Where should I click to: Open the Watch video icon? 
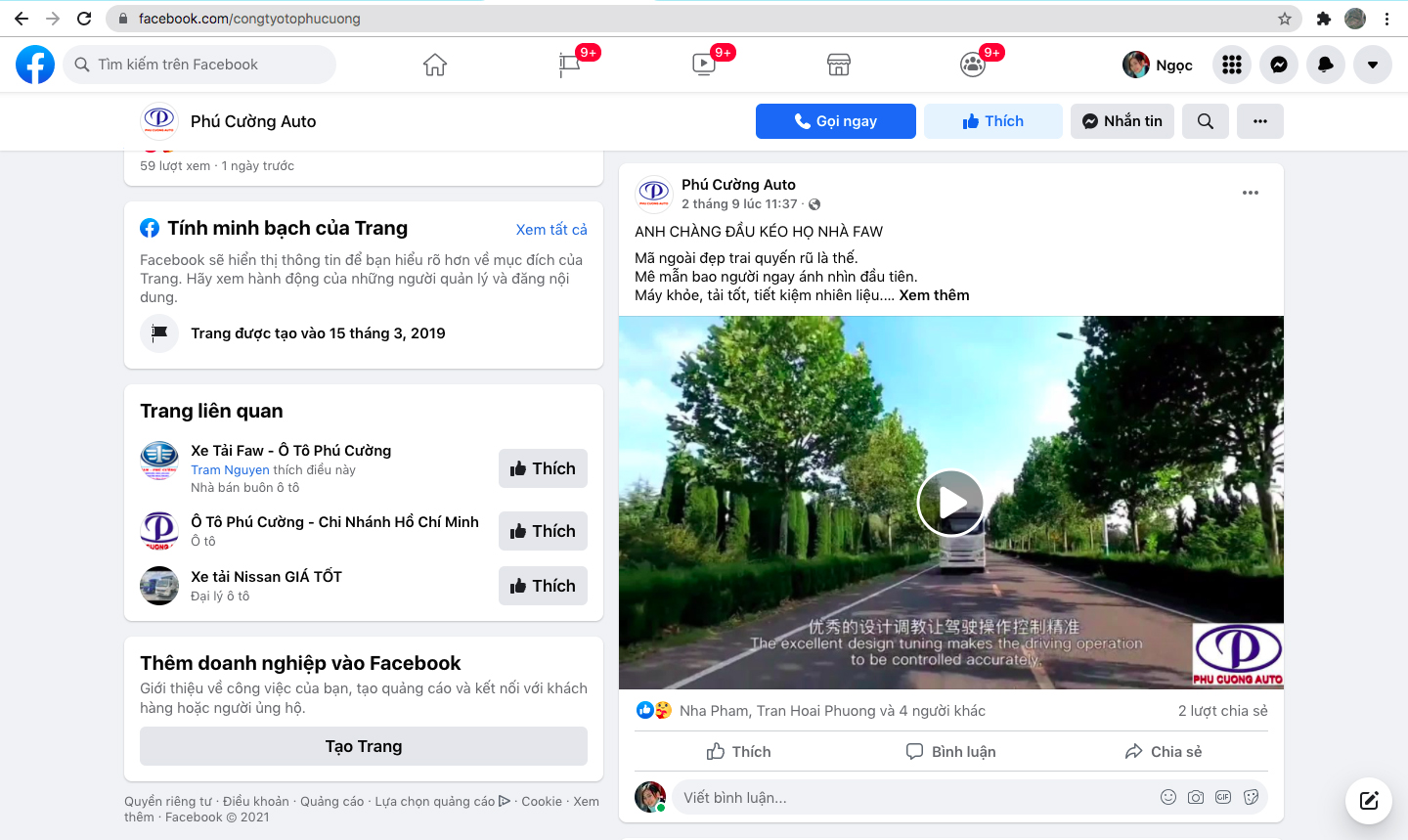tap(703, 65)
